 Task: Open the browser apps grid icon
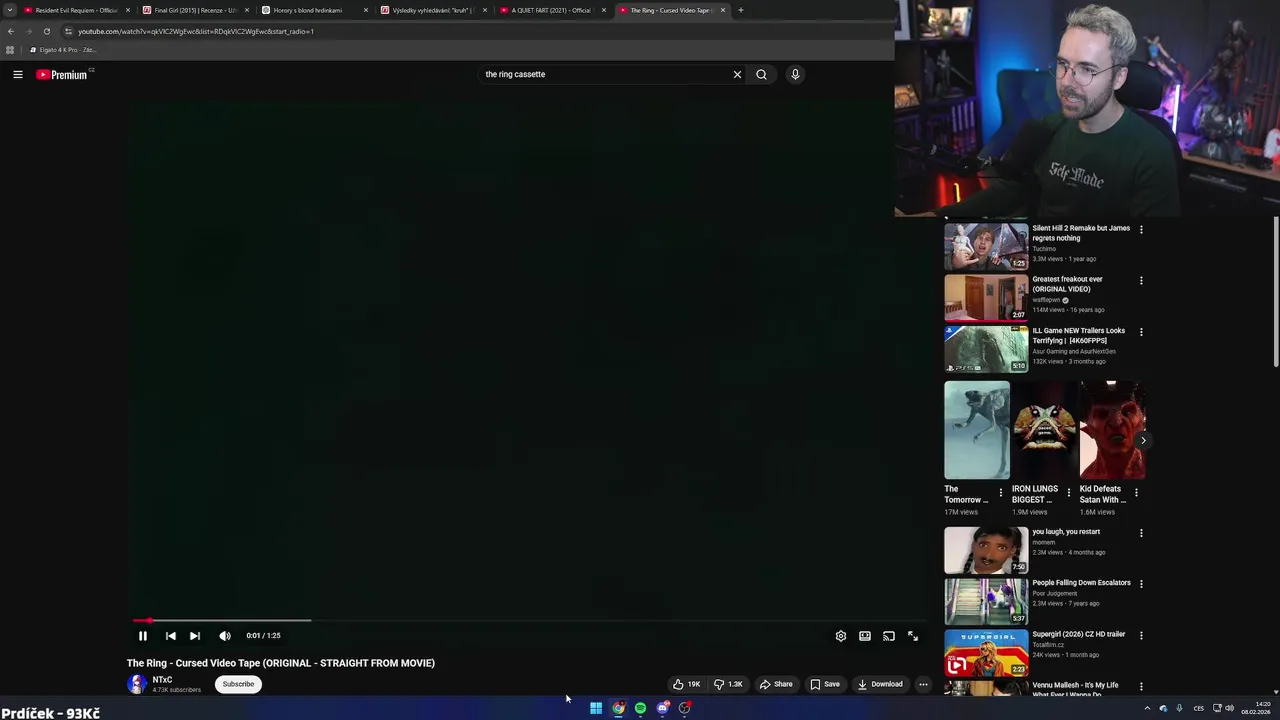point(10,50)
